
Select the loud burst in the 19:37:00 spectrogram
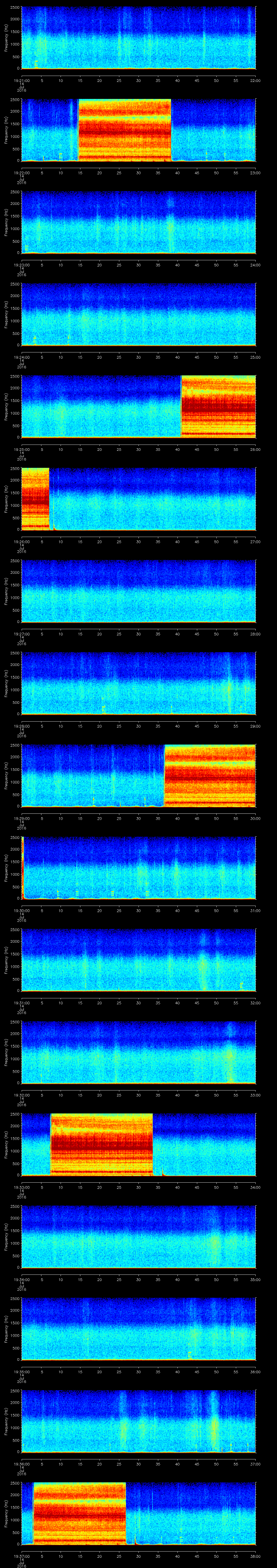[x=79, y=1513]
